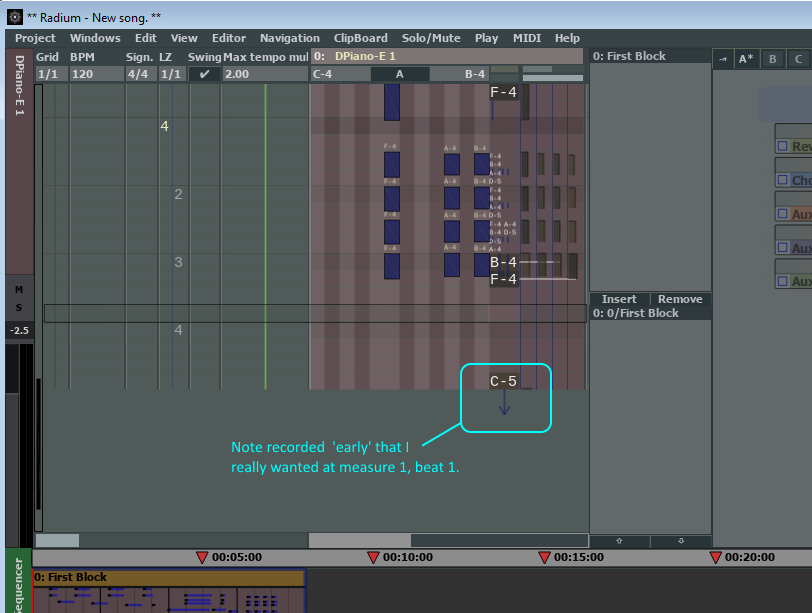Toggle the Swing checkbox in the toolbar
The width and height of the screenshot is (812, 613).
pos(205,73)
